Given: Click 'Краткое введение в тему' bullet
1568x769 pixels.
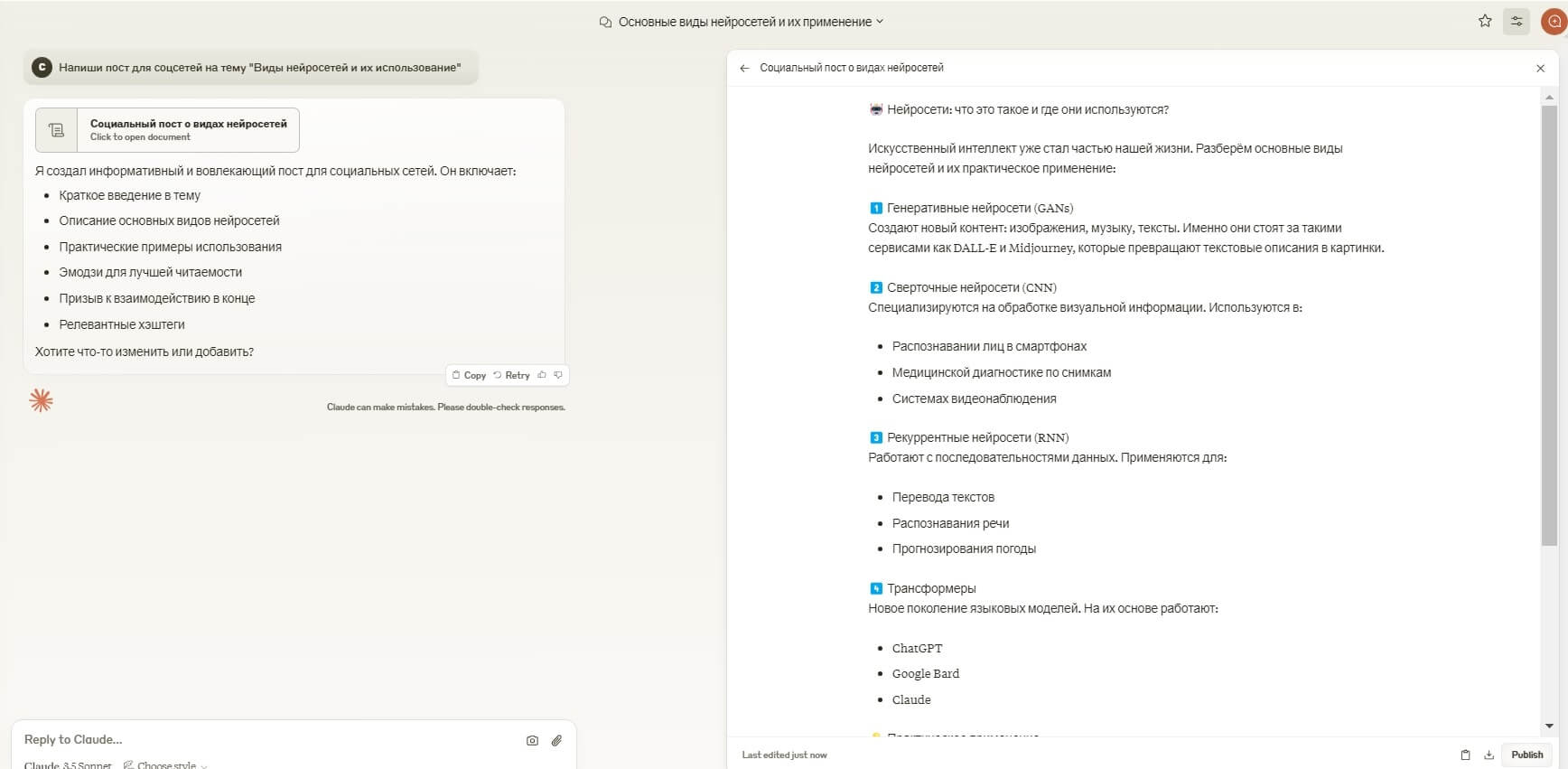Looking at the screenshot, I should 129,195.
